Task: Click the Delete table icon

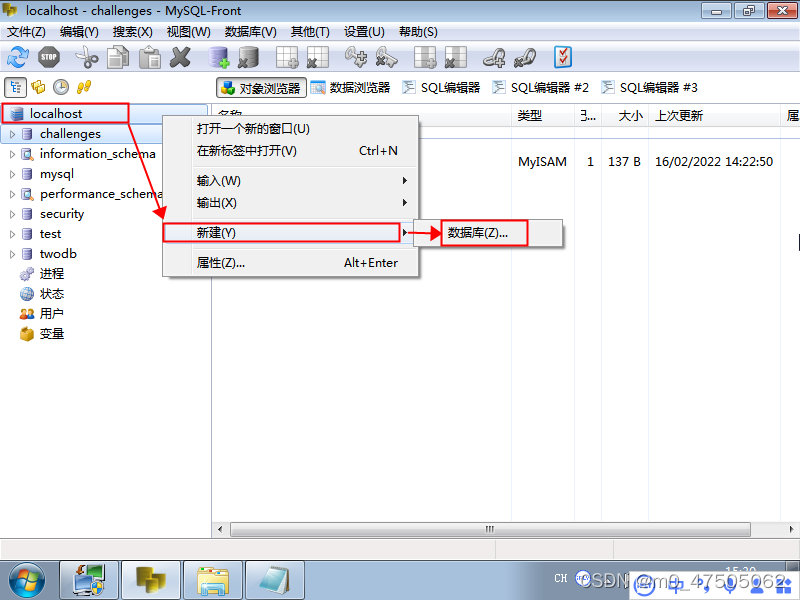Action: coord(317,57)
